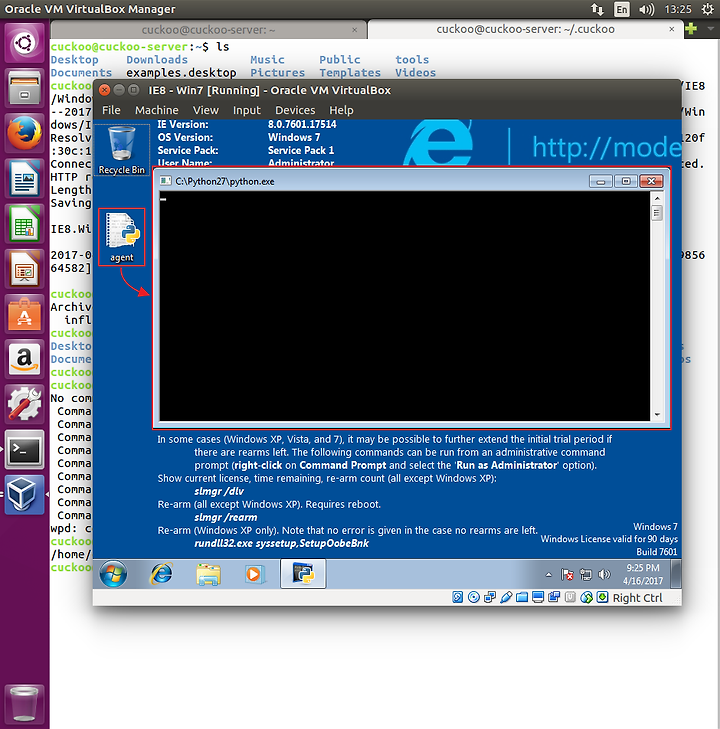Click the Show Desktop taskbar strip

point(676,574)
